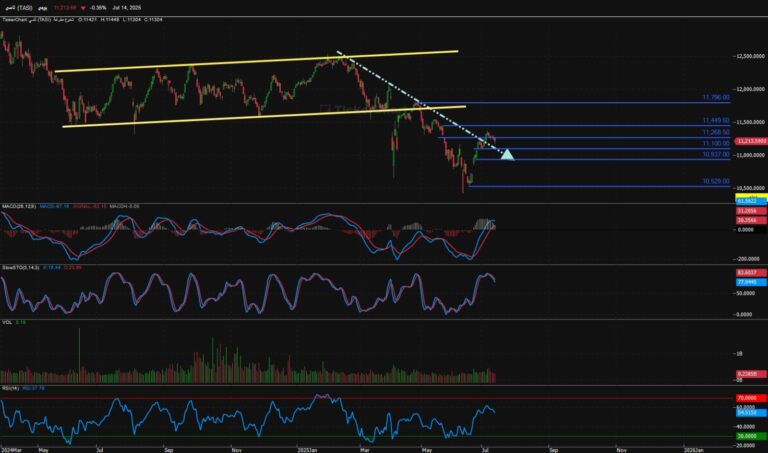This screenshot has height=453, width=768.
Task: Click the 2025Jan marker on the time axis
Action: [x=308, y=450]
